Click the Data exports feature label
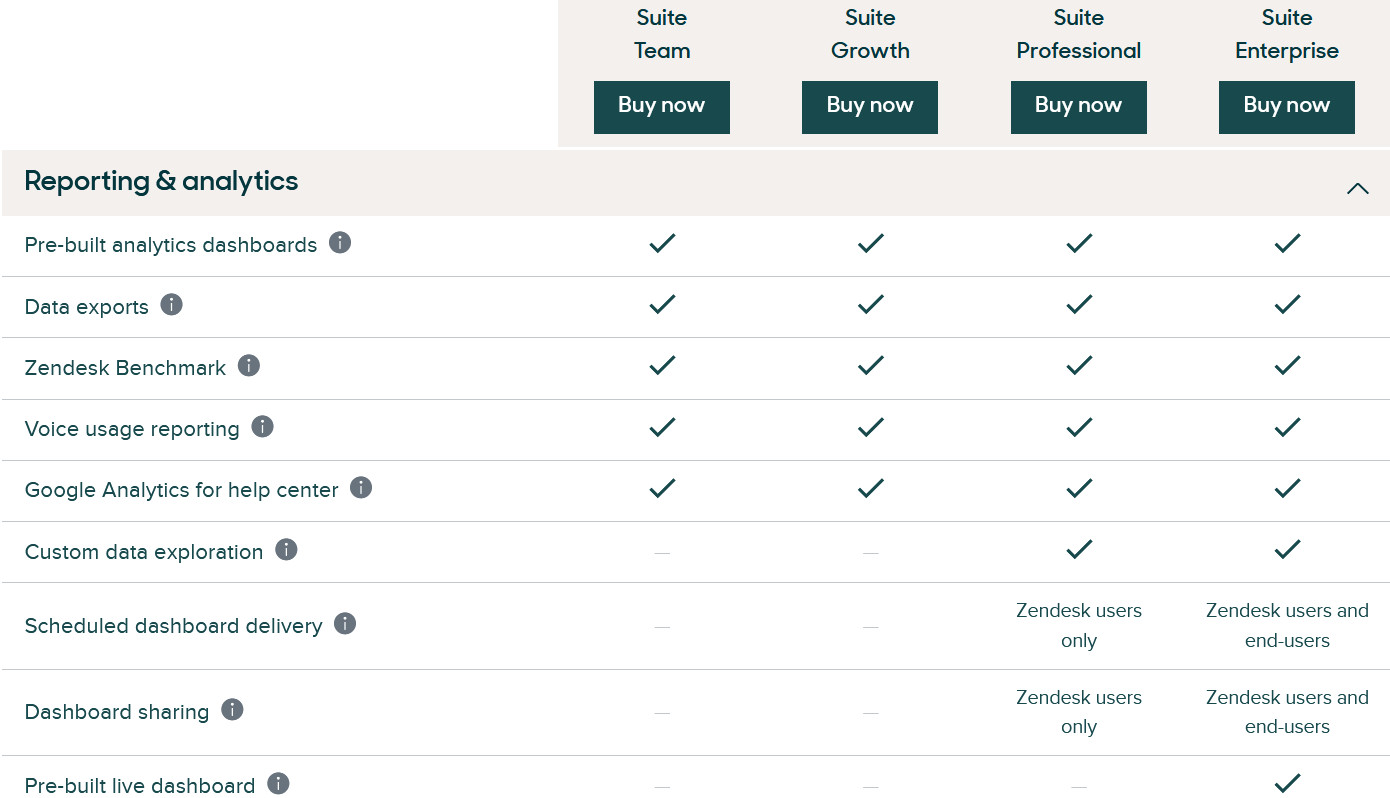This screenshot has height=798, width=1390. click(x=87, y=307)
